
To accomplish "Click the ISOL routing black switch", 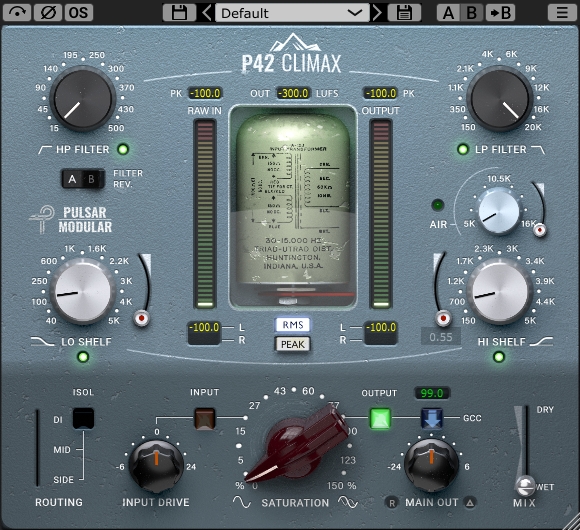I will point(83,418).
